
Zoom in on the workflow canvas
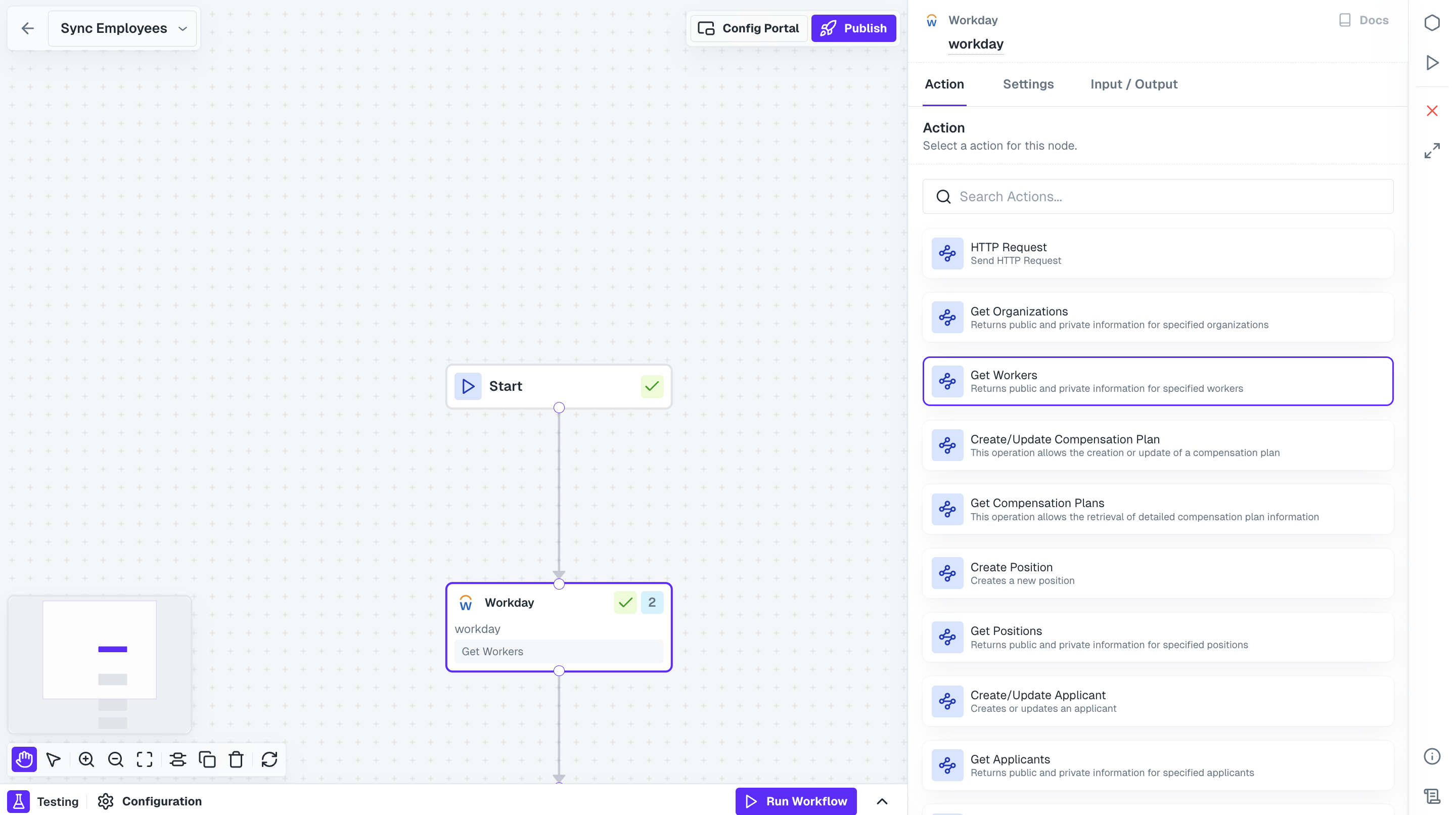[x=86, y=759]
